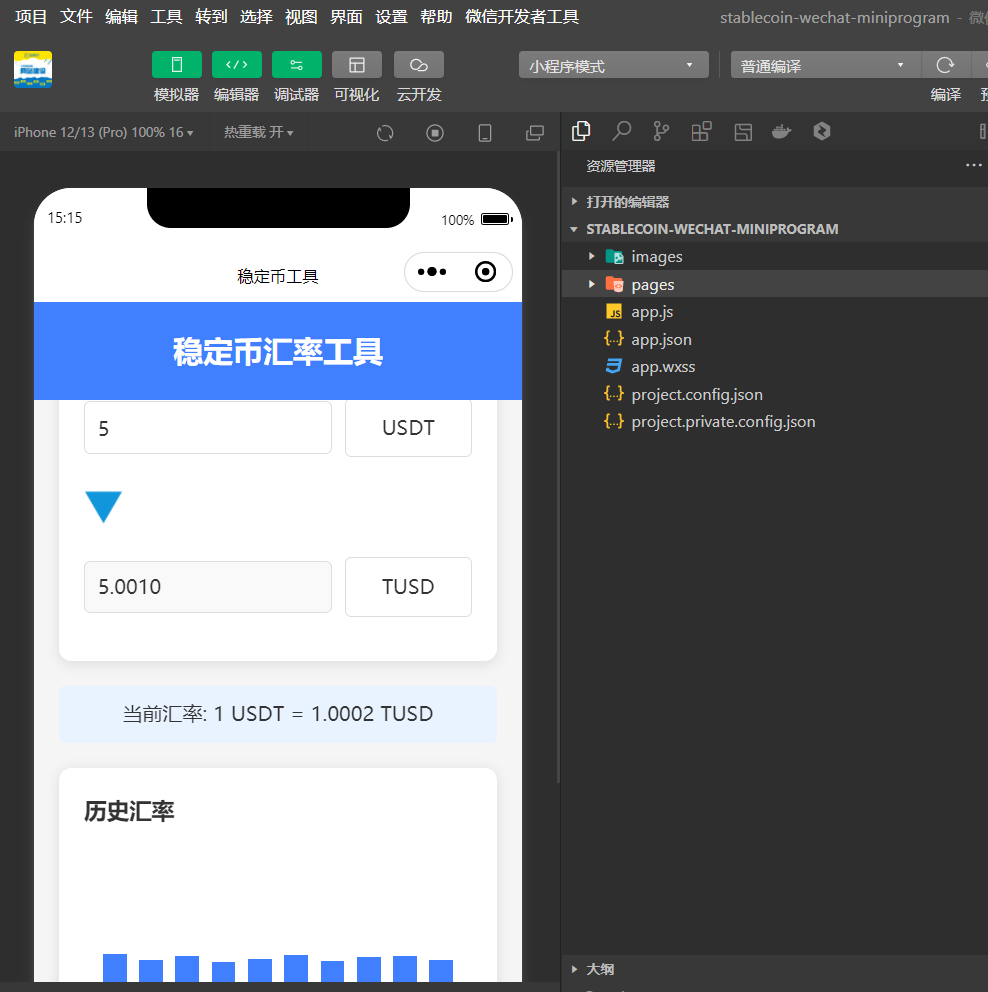Toggle the multi-window simulator view icon
The width and height of the screenshot is (988, 992).
[x=534, y=132]
